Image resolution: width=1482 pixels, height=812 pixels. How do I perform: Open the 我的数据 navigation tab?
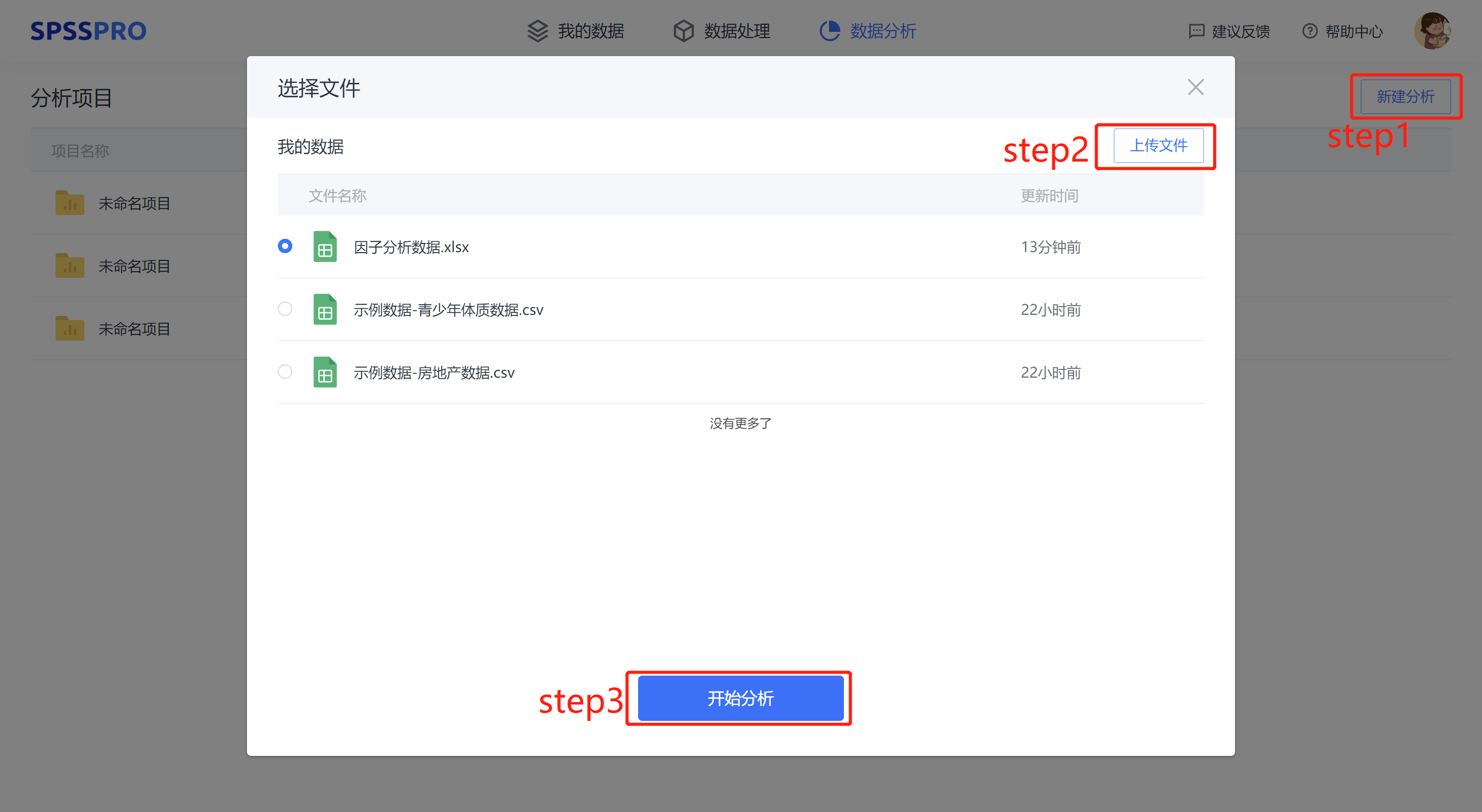point(590,31)
